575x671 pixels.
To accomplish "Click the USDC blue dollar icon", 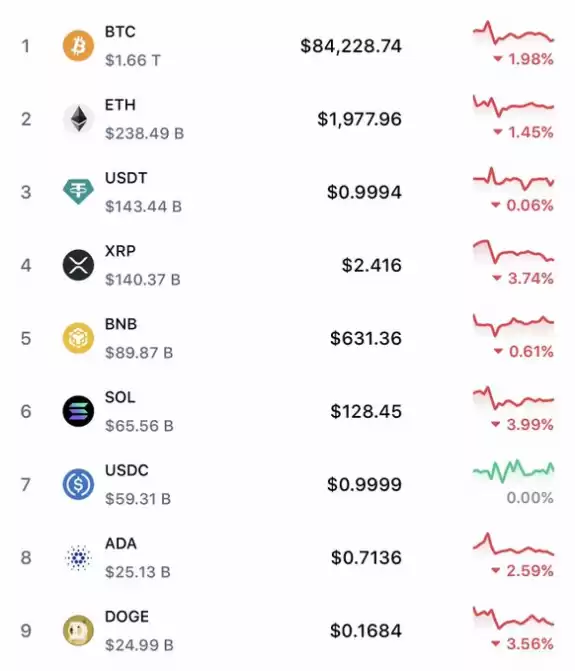I will pyautogui.click(x=78, y=484).
